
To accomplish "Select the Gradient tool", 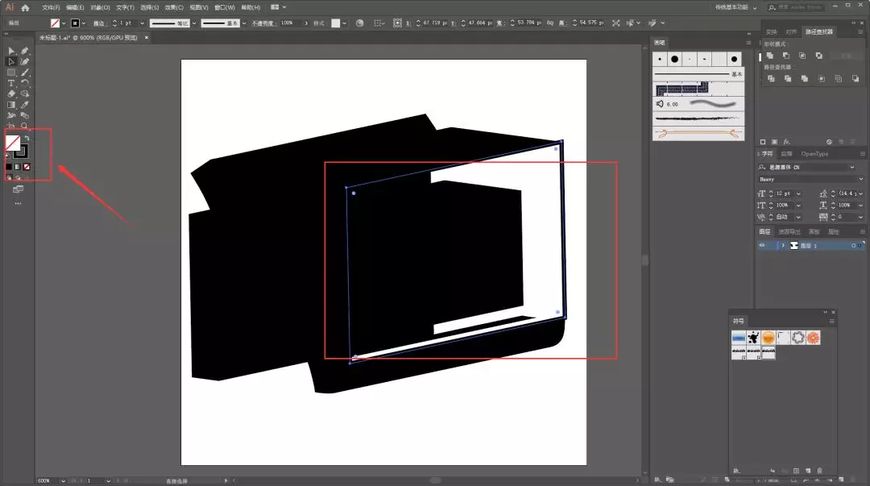I will (11, 105).
